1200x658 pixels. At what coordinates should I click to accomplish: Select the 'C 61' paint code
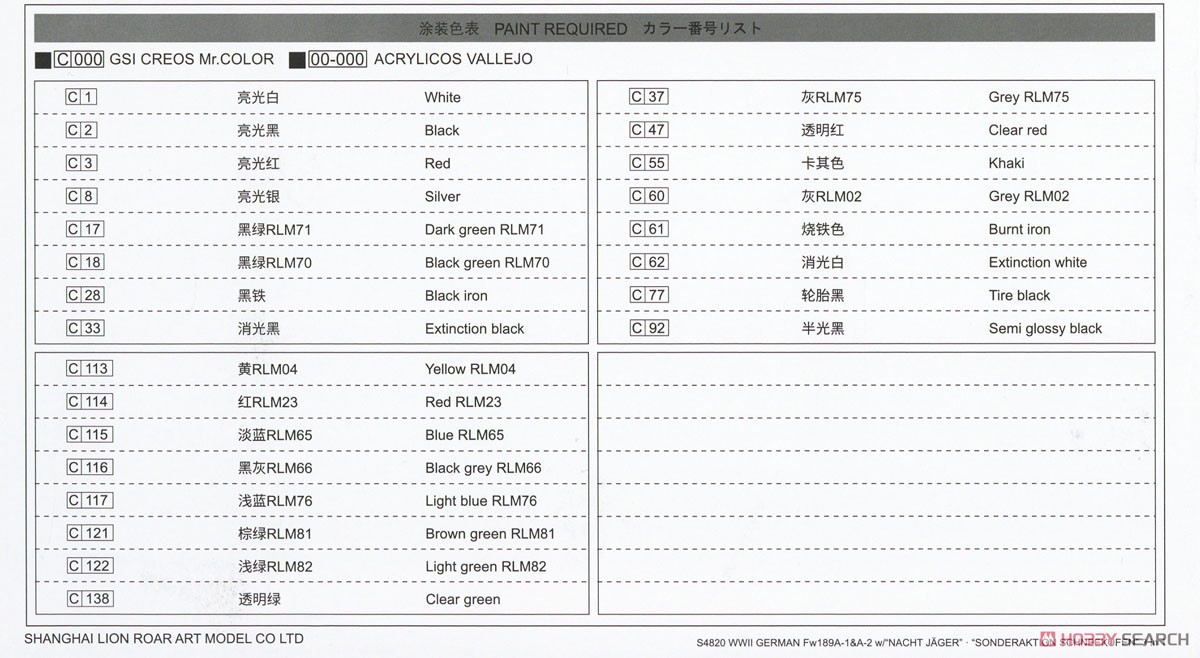tap(649, 229)
